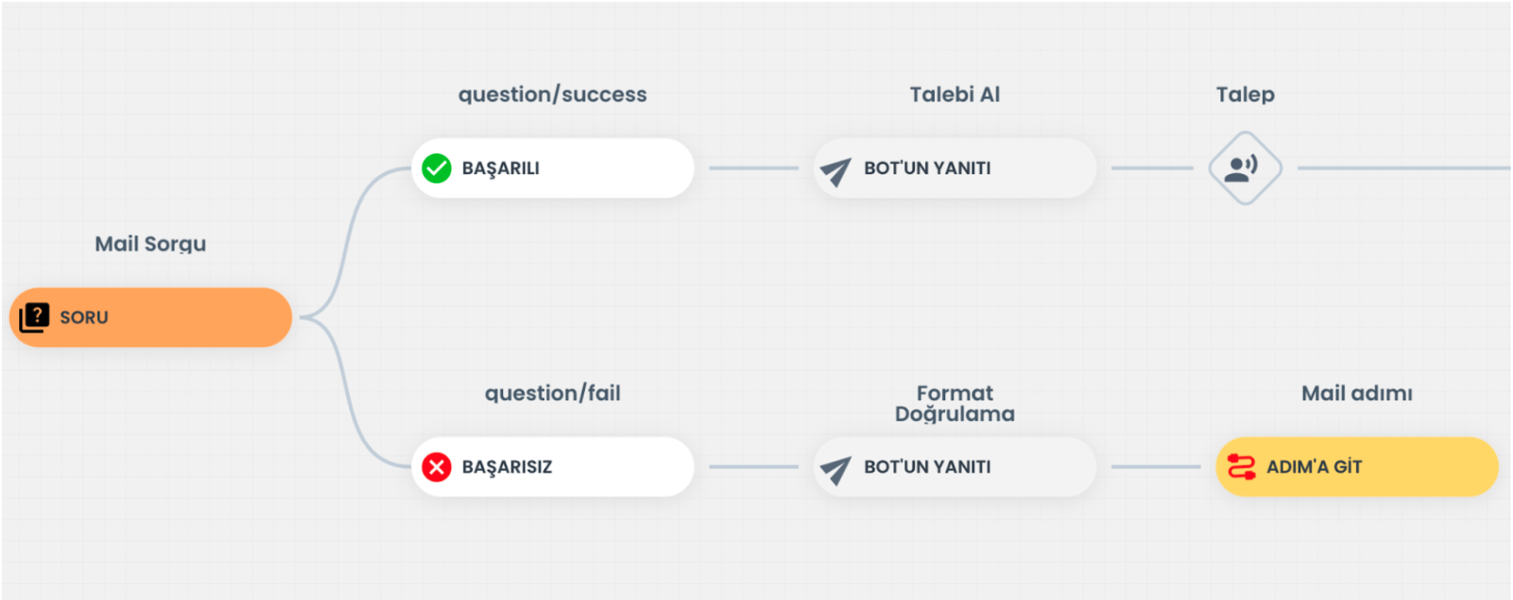The width and height of the screenshot is (1513, 600).
Task: Click the question mark icon in SORU node
Action: click(x=34, y=318)
